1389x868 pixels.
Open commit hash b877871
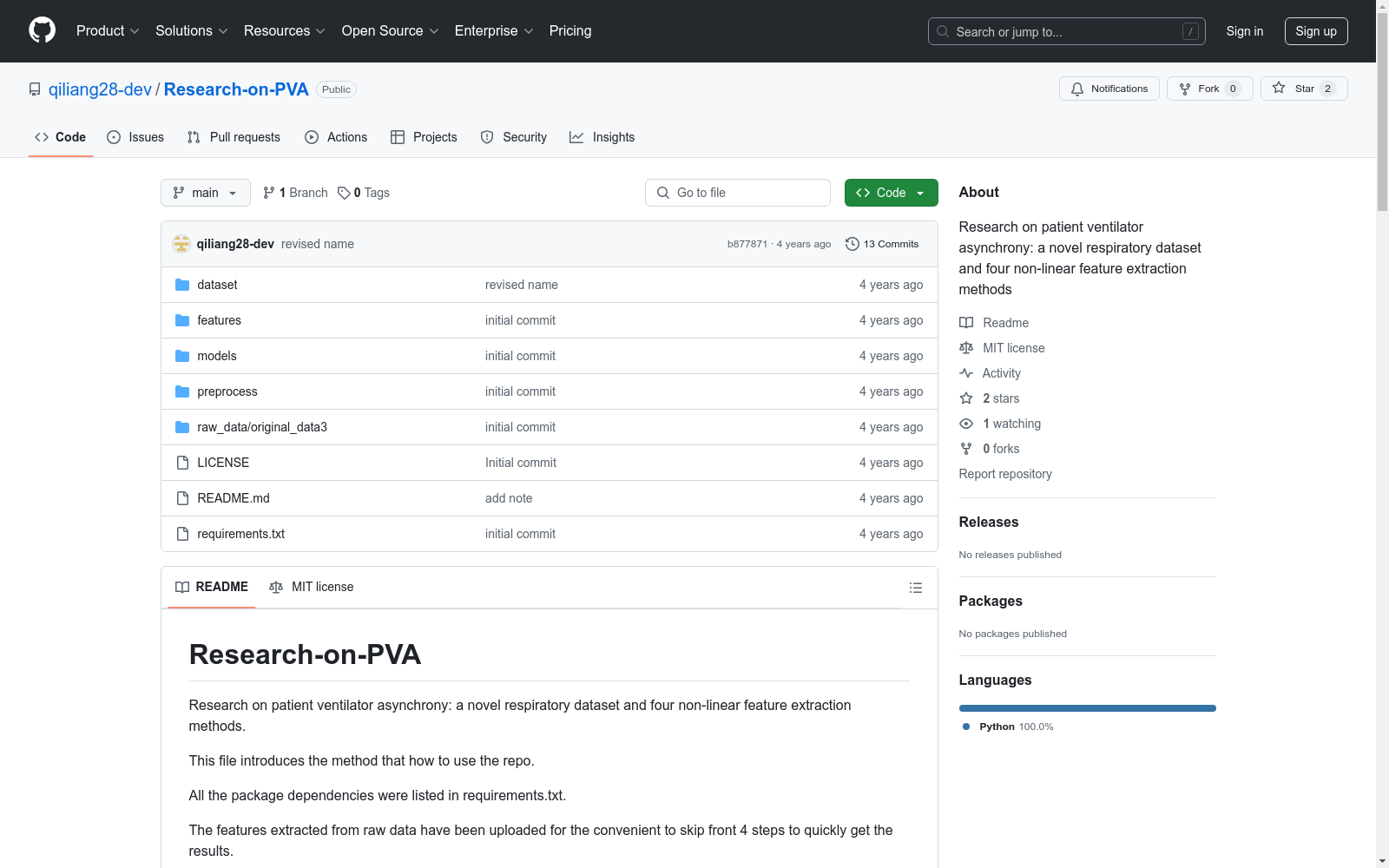(x=747, y=244)
